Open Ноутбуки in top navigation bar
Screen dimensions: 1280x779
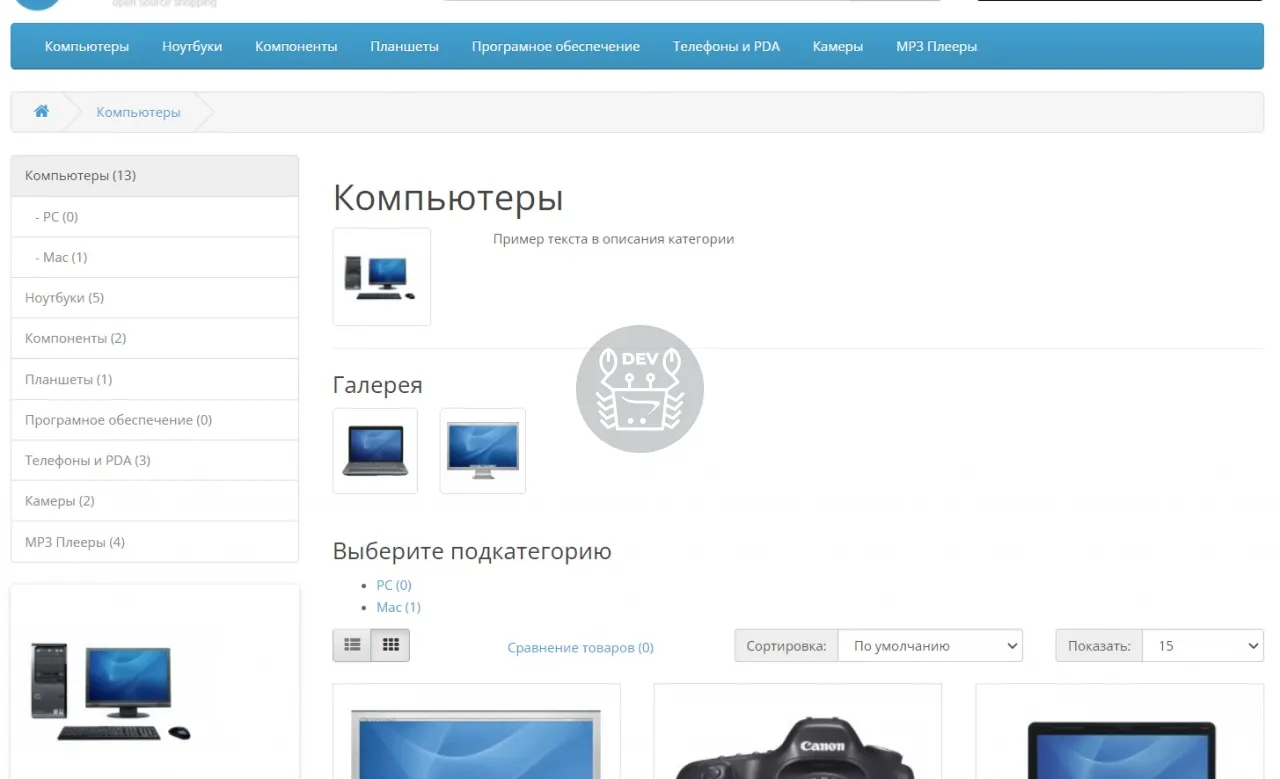(x=192, y=46)
